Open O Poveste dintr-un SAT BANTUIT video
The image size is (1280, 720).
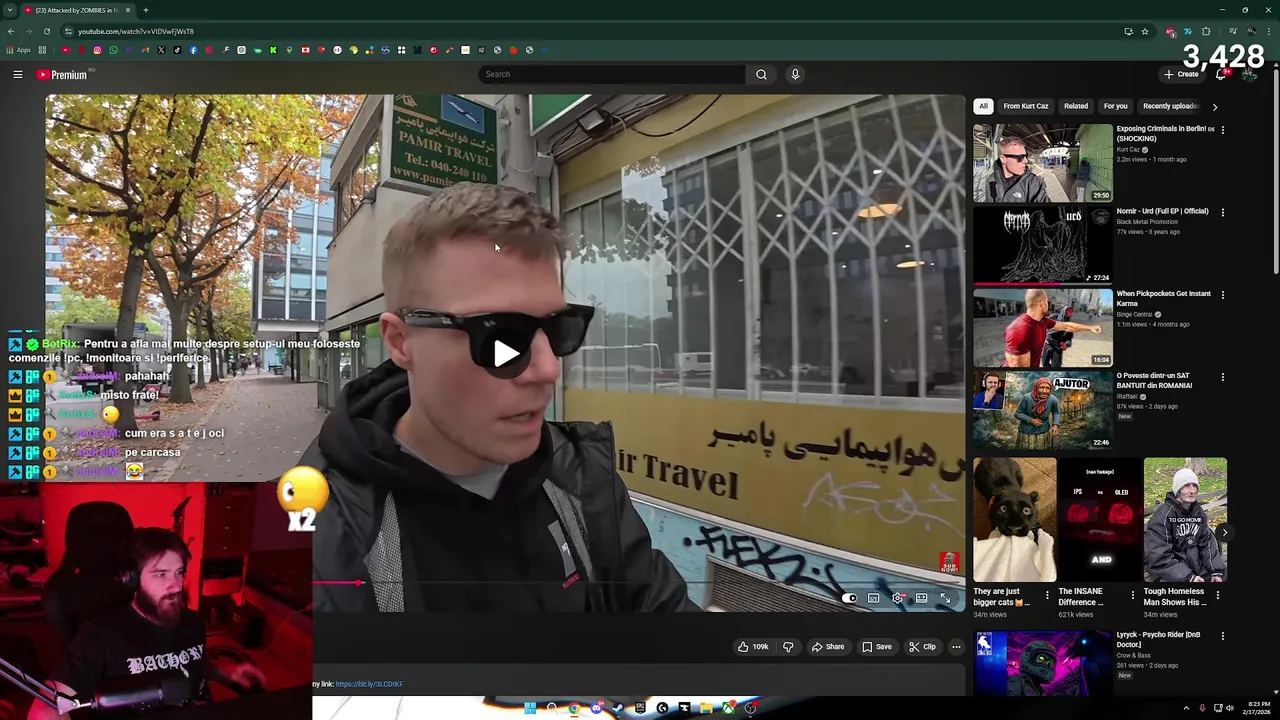[x=1042, y=410]
